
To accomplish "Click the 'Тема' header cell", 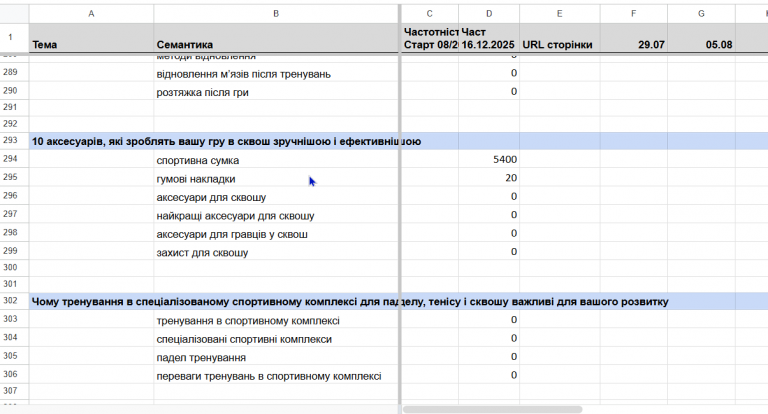I will click(x=91, y=38).
